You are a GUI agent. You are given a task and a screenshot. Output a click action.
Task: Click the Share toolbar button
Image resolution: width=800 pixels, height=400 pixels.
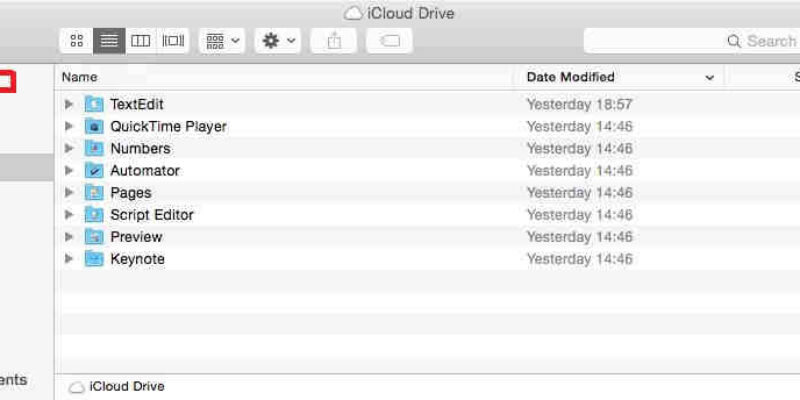click(x=334, y=41)
